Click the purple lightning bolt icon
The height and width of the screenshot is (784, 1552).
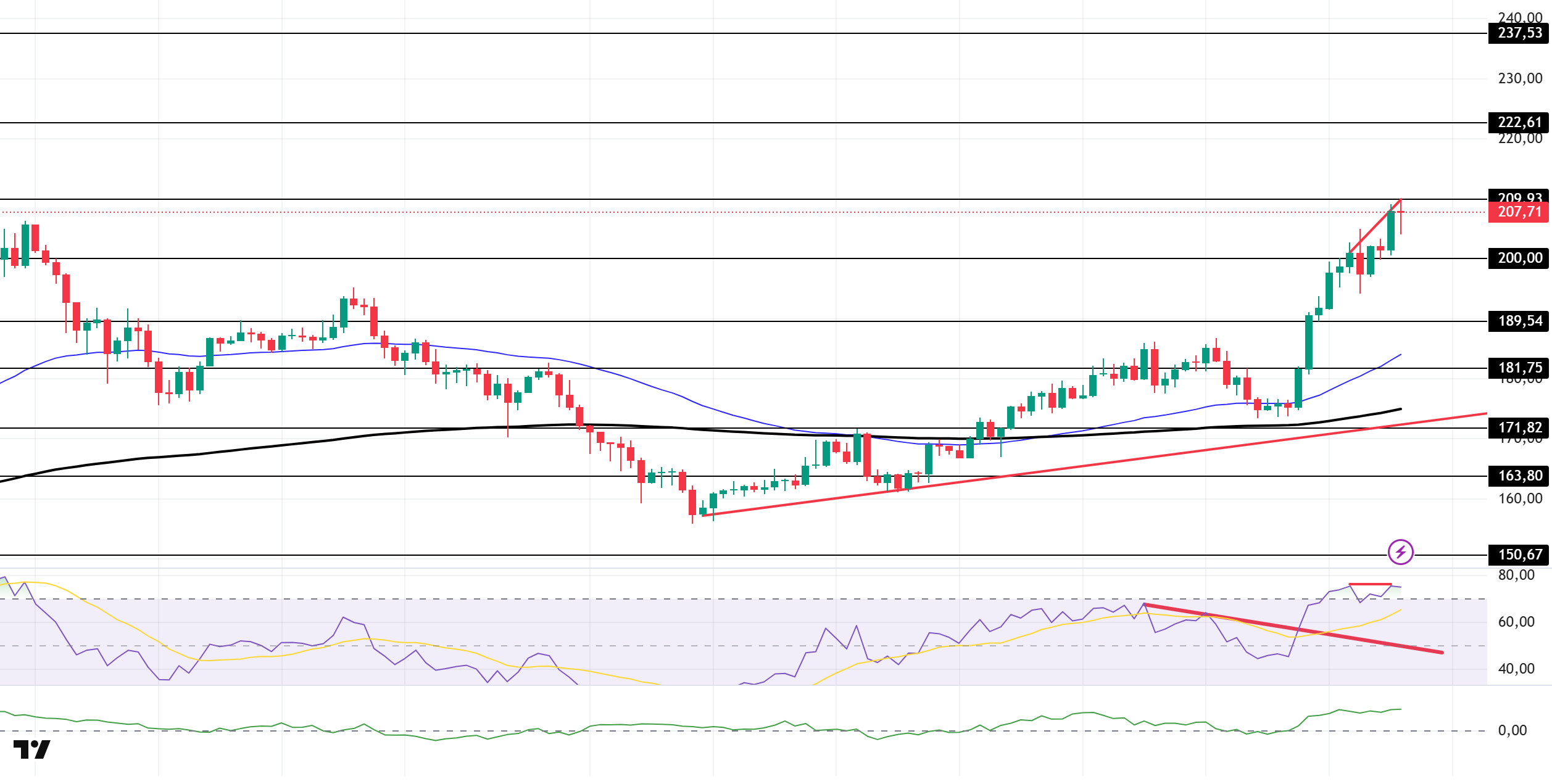pos(1400,551)
